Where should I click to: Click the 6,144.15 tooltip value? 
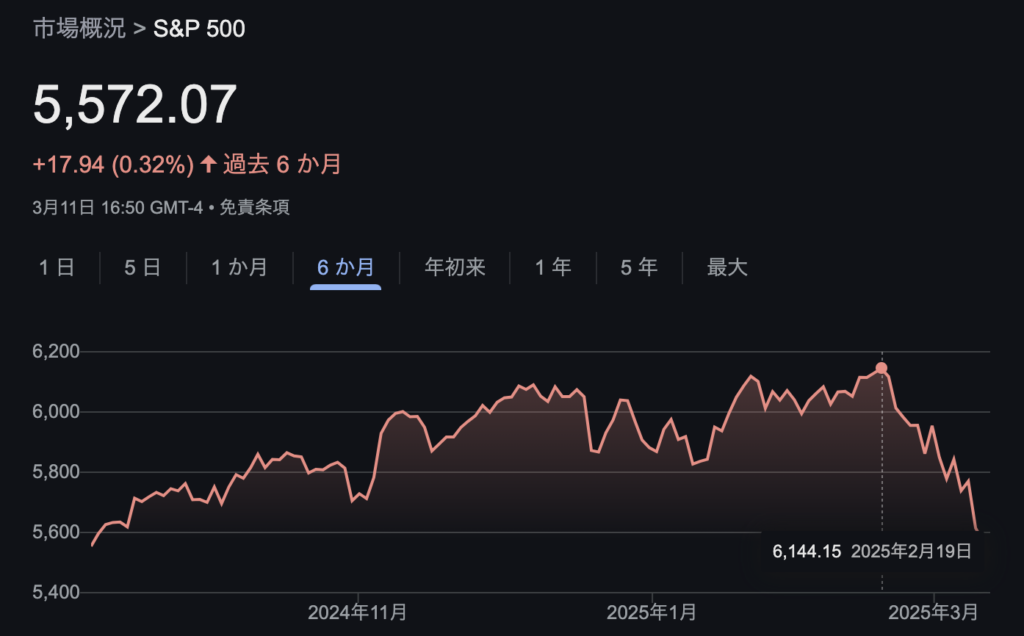pyautogui.click(x=806, y=551)
